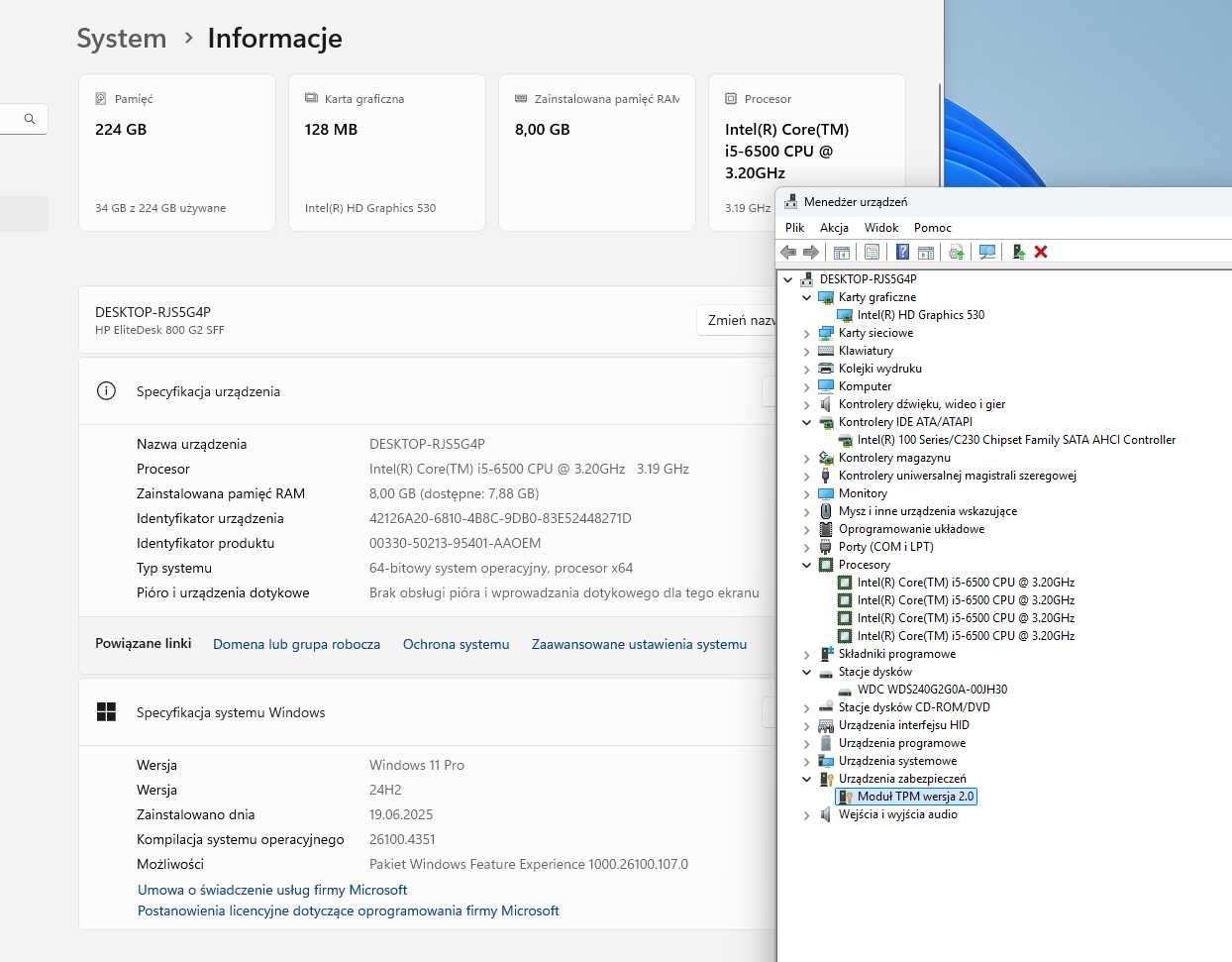
Task: Click Forward arrow in Menedżer urządzeń toolbar
Action: [811, 252]
